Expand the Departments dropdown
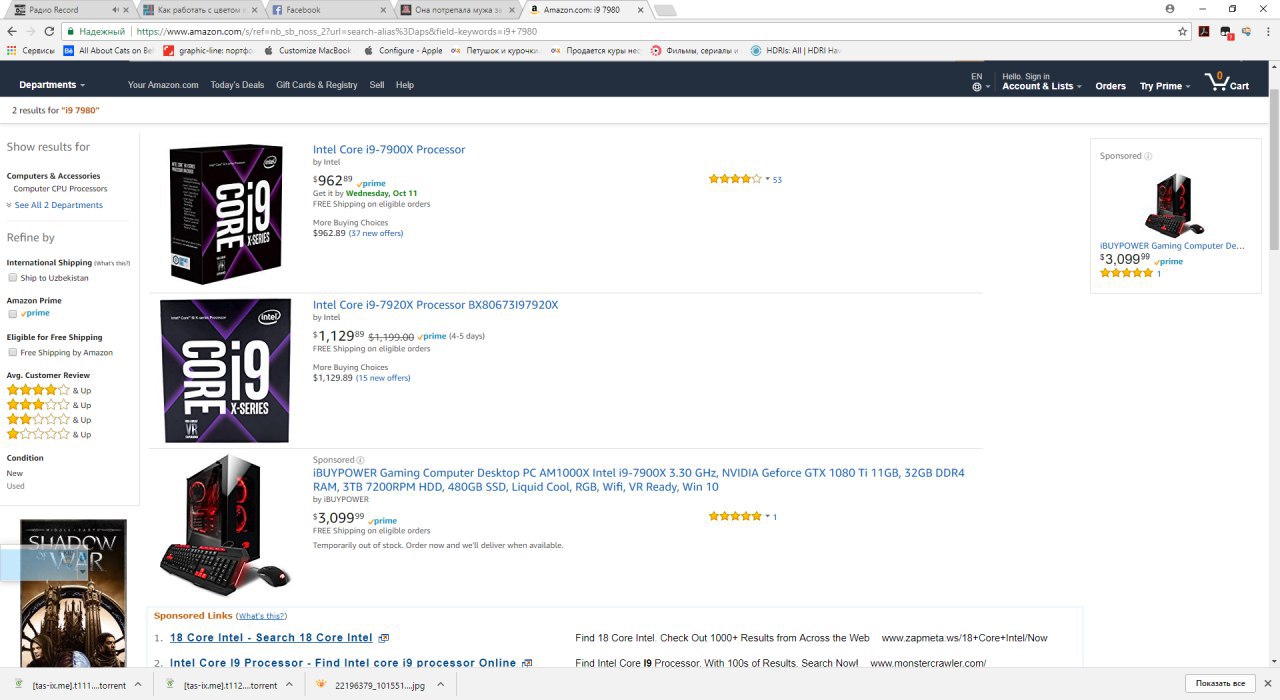Image resolution: width=1280 pixels, height=700 pixels. 52,85
